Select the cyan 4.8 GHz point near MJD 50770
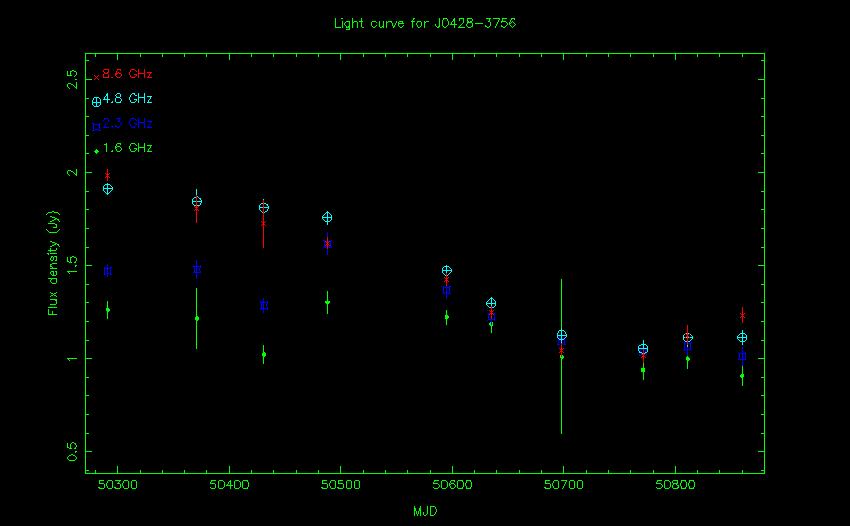The image size is (850, 526). pyautogui.click(x=643, y=349)
